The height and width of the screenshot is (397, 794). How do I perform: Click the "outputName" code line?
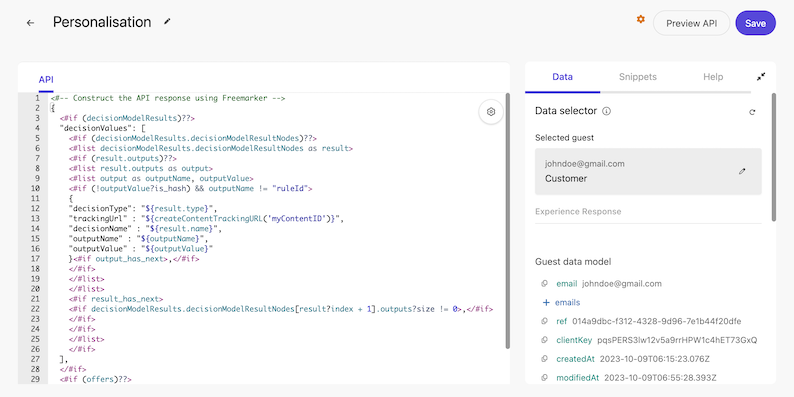click(x=138, y=239)
